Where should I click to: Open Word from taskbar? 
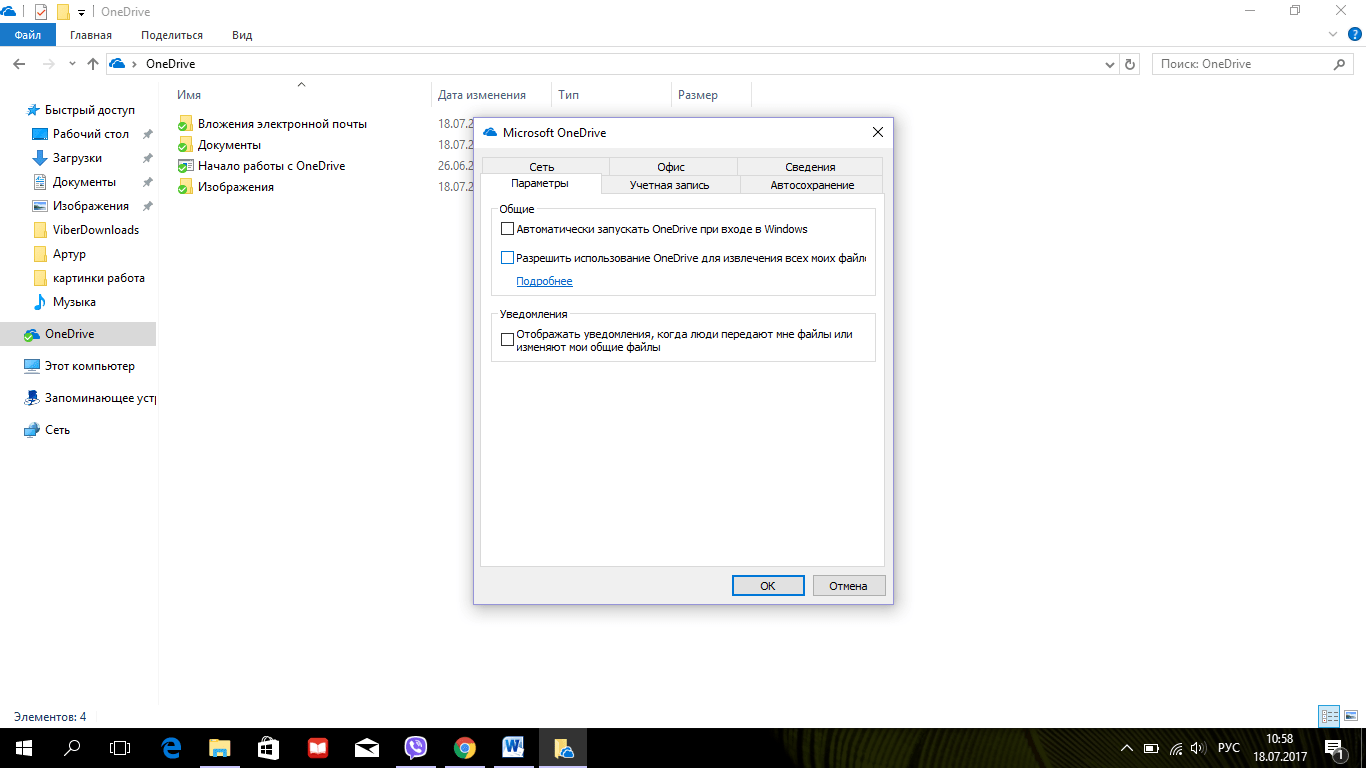pyautogui.click(x=514, y=748)
